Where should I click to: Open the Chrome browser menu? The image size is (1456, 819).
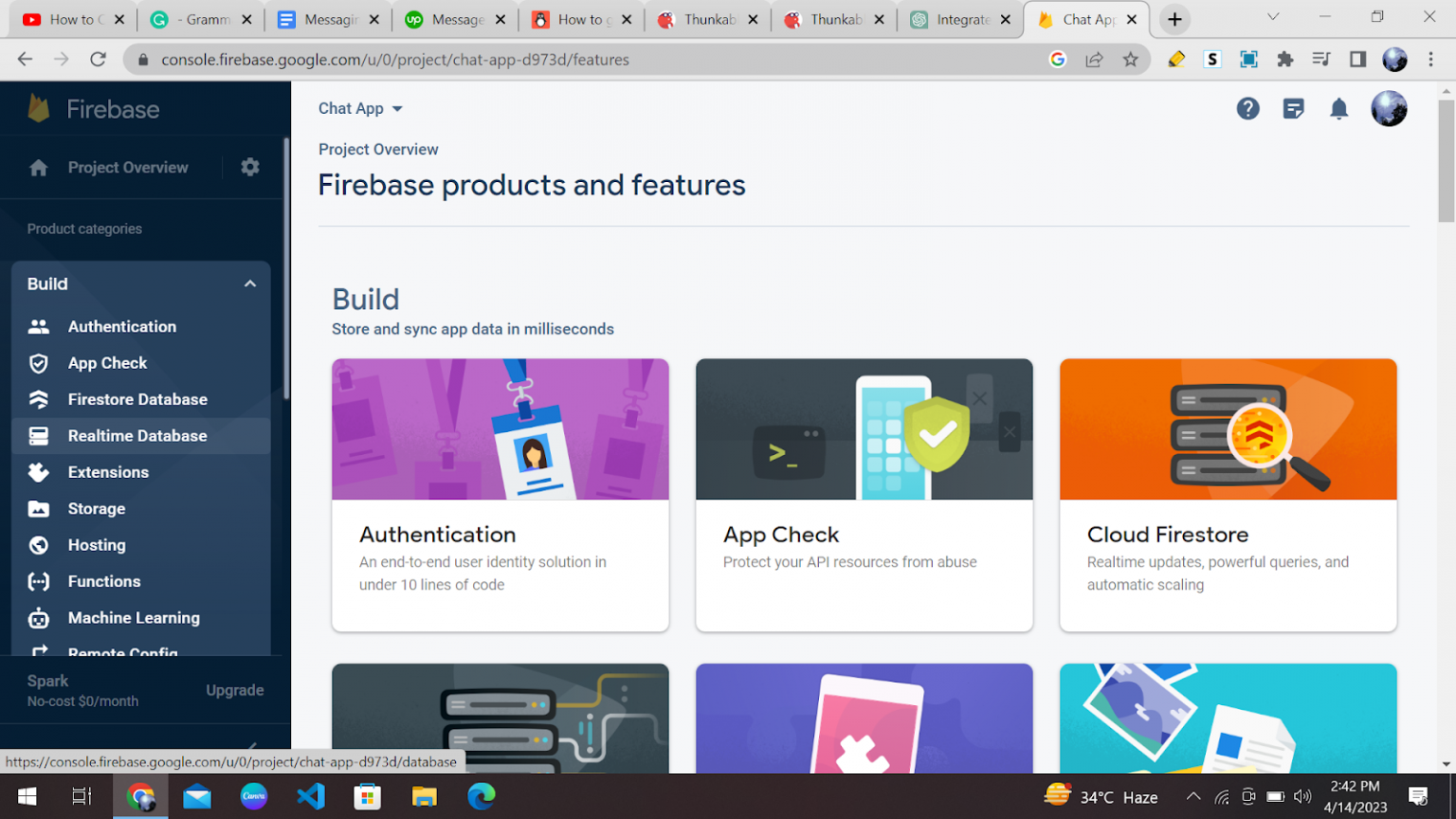pos(1431,59)
